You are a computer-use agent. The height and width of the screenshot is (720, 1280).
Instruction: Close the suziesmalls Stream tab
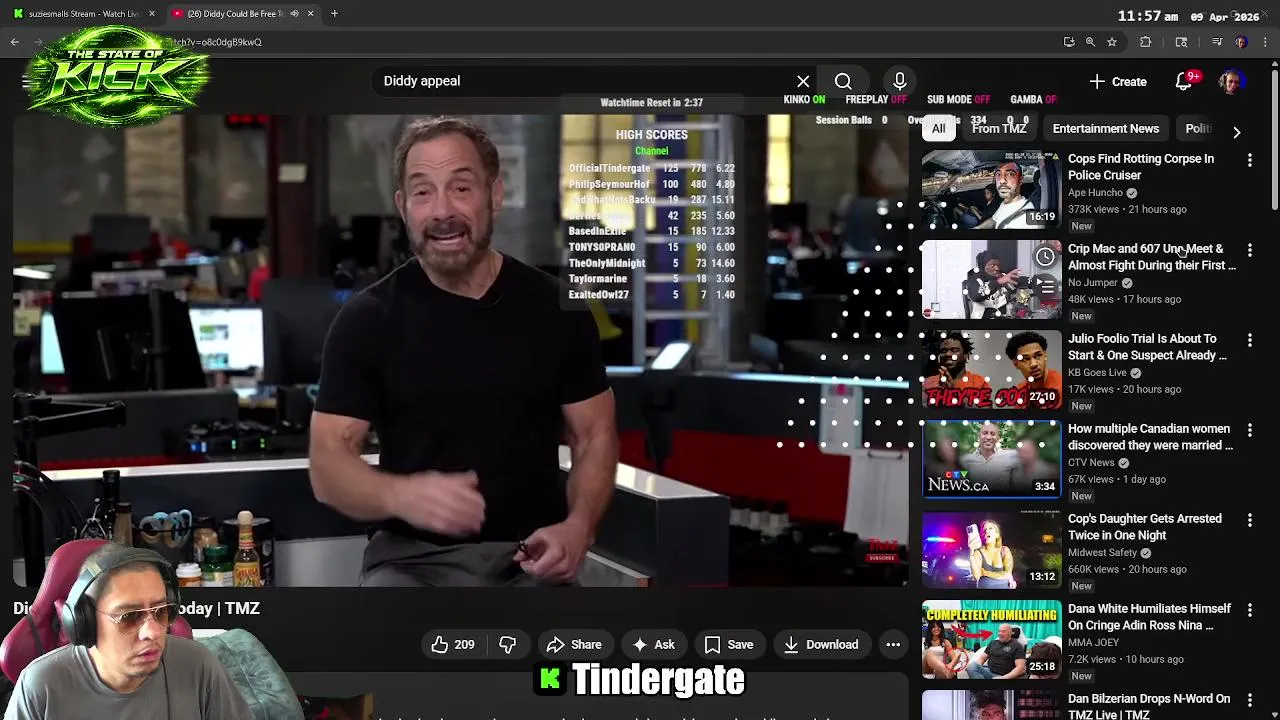pos(152,14)
